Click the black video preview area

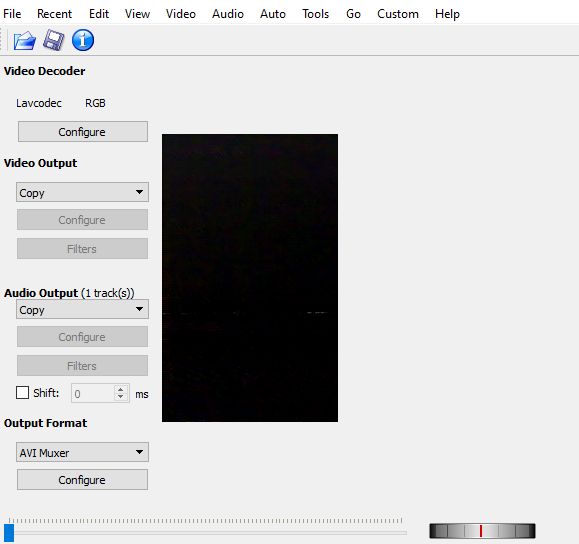[x=250, y=278]
